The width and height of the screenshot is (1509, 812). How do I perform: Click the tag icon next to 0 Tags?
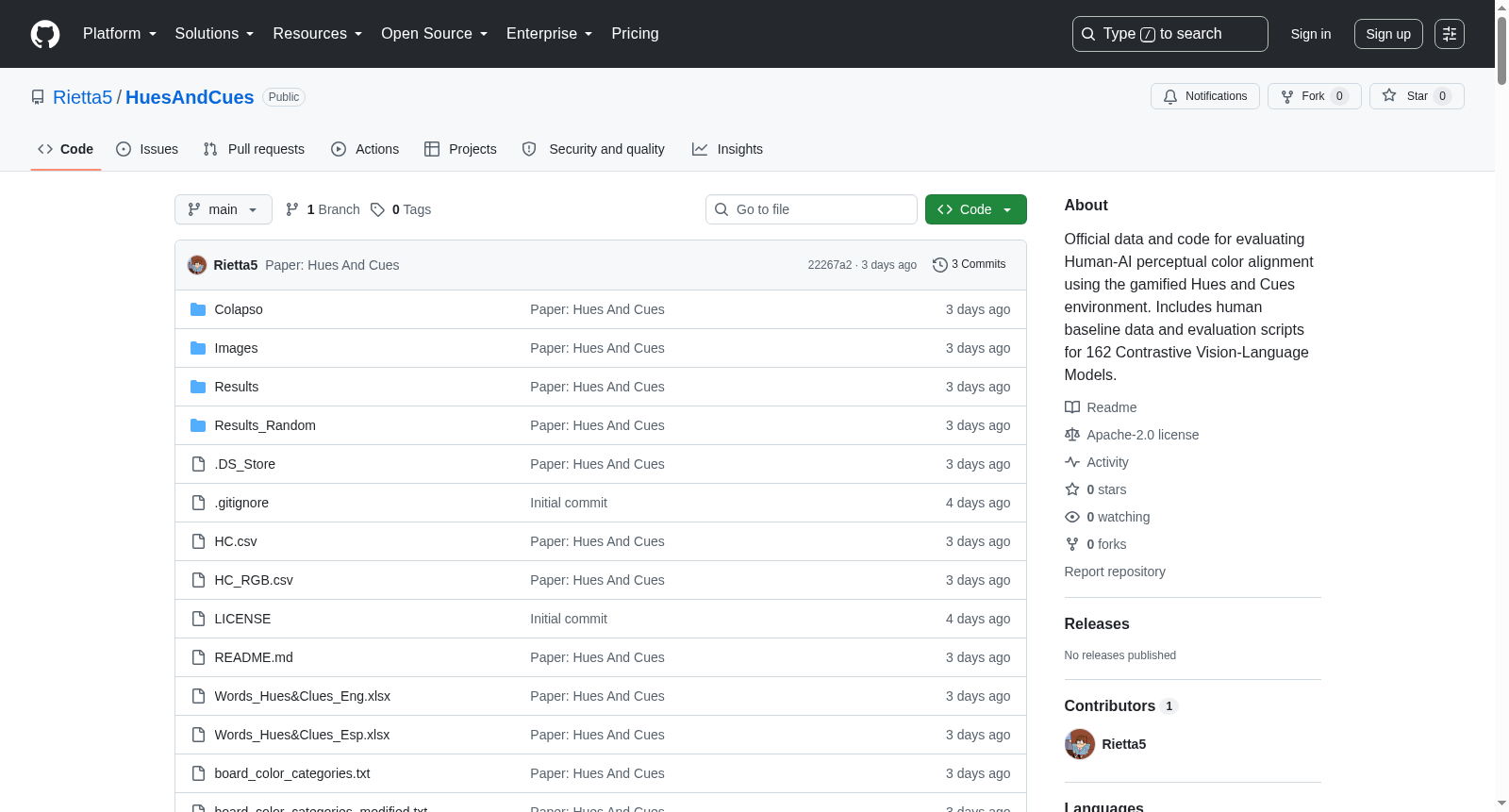click(x=377, y=209)
